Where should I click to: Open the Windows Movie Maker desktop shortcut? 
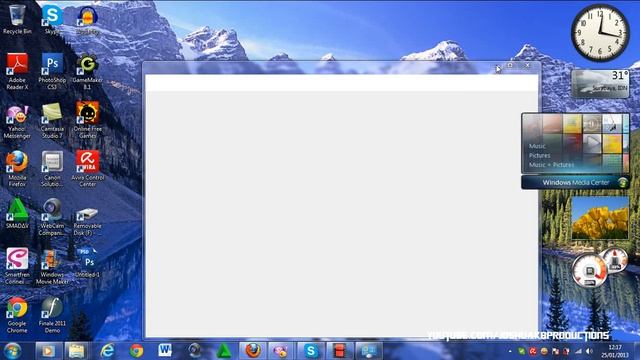click(52, 266)
